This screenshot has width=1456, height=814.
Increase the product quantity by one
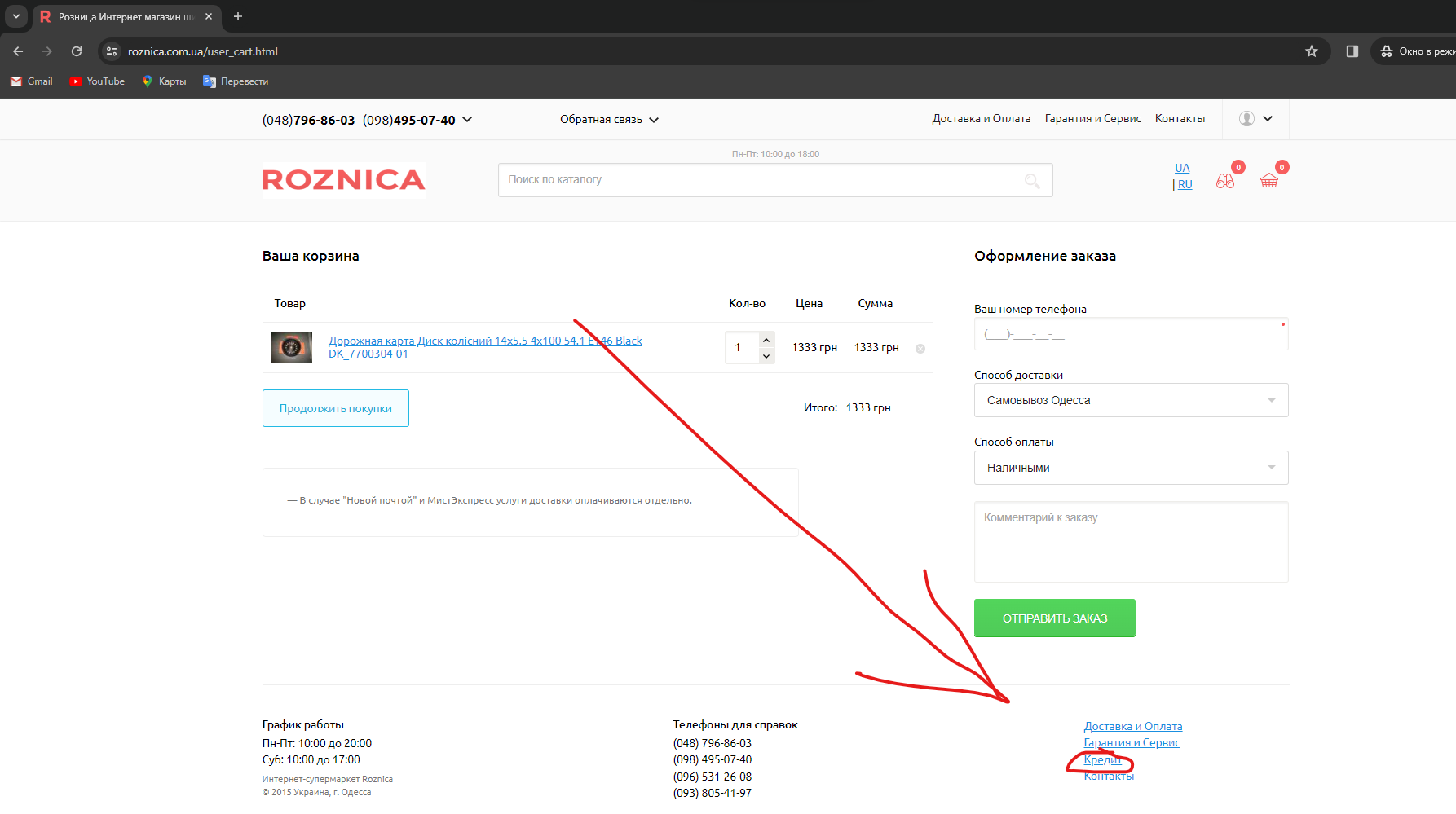tap(766, 340)
